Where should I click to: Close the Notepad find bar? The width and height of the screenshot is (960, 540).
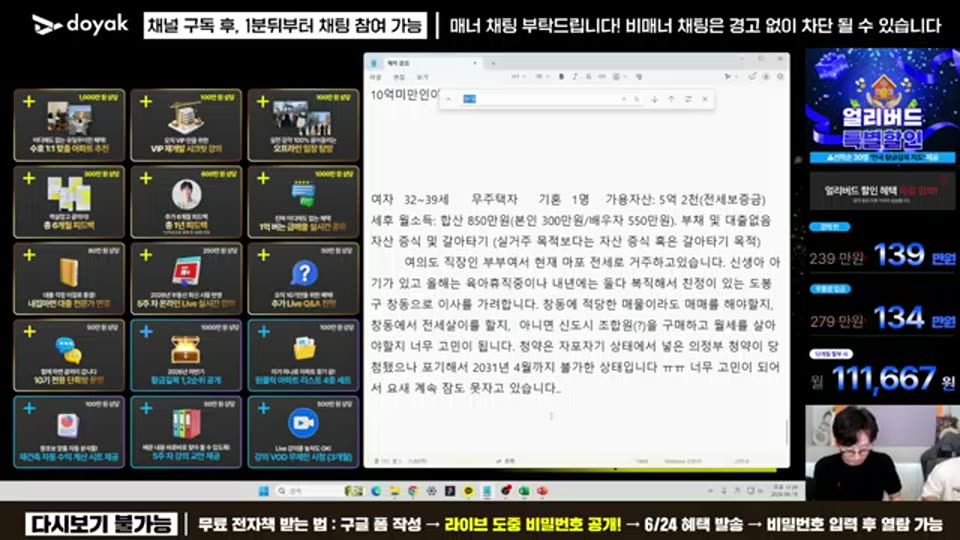click(x=705, y=99)
